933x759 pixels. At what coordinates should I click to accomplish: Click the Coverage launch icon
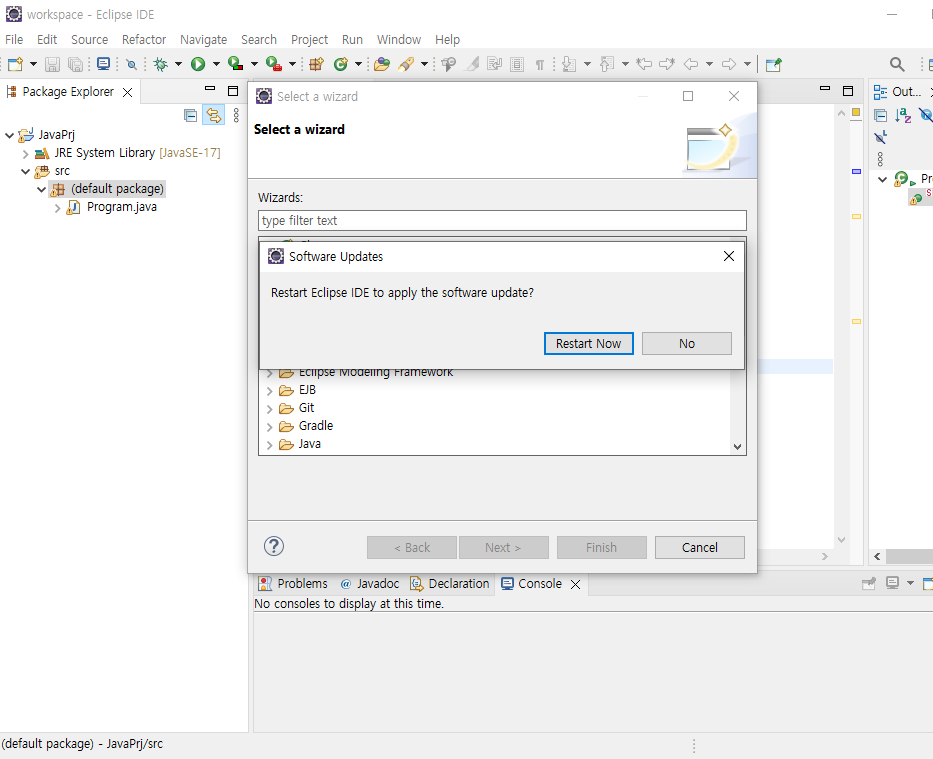tap(236, 64)
